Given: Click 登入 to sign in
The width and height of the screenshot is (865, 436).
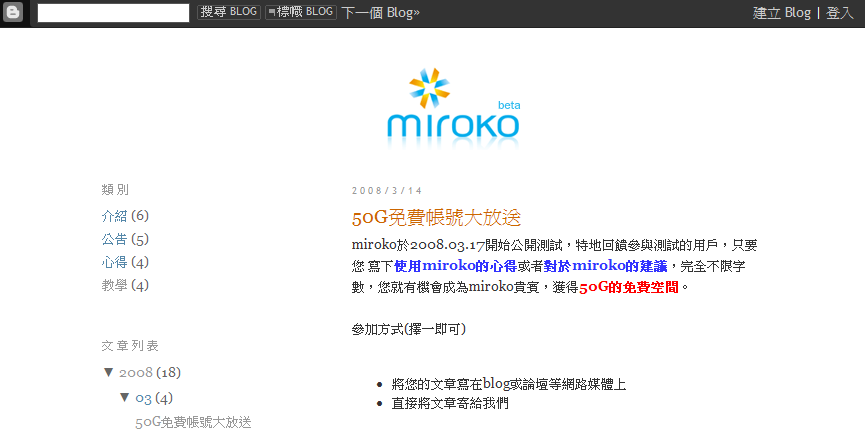Looking at the screenshot, I should coord(839,13).
